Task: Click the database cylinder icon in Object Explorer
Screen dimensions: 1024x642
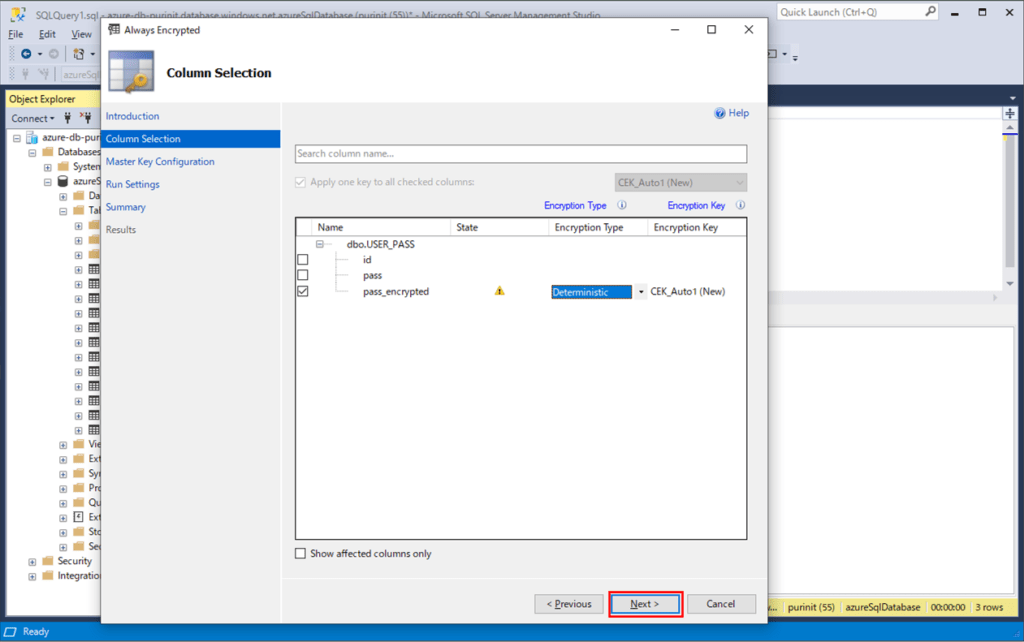Action: pos(63,181)
